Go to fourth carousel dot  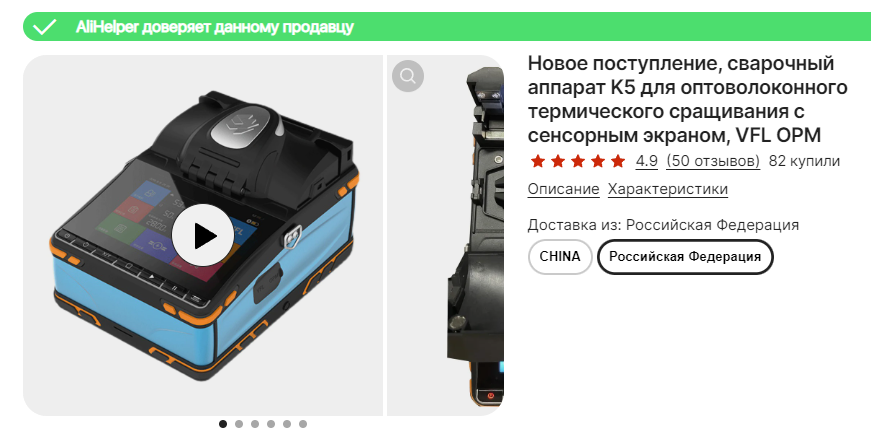click(271, 424)
